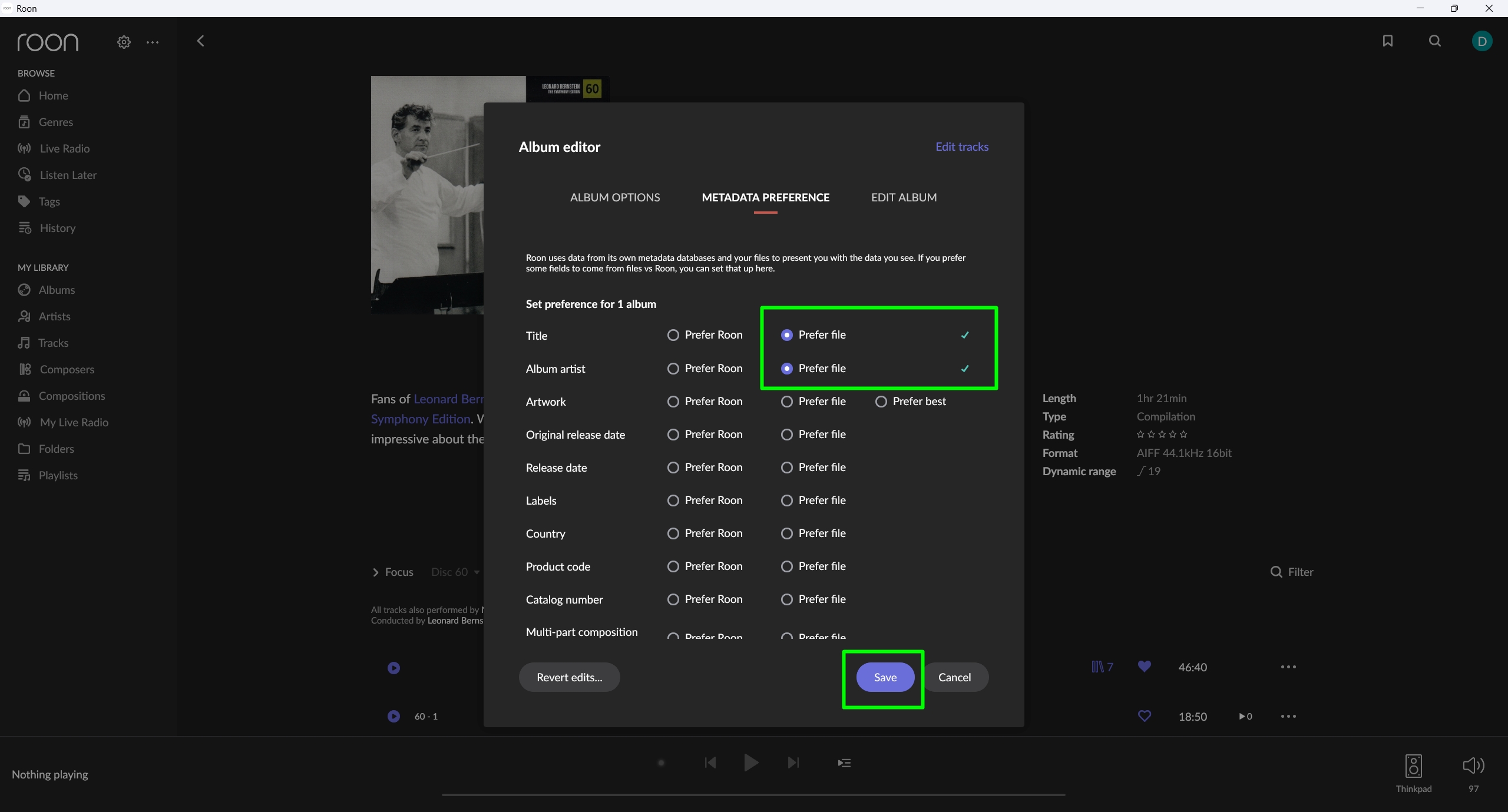Choose Prefer file for Release date
This screenshot has width=1508, height=812.
(x=787, y=468)
